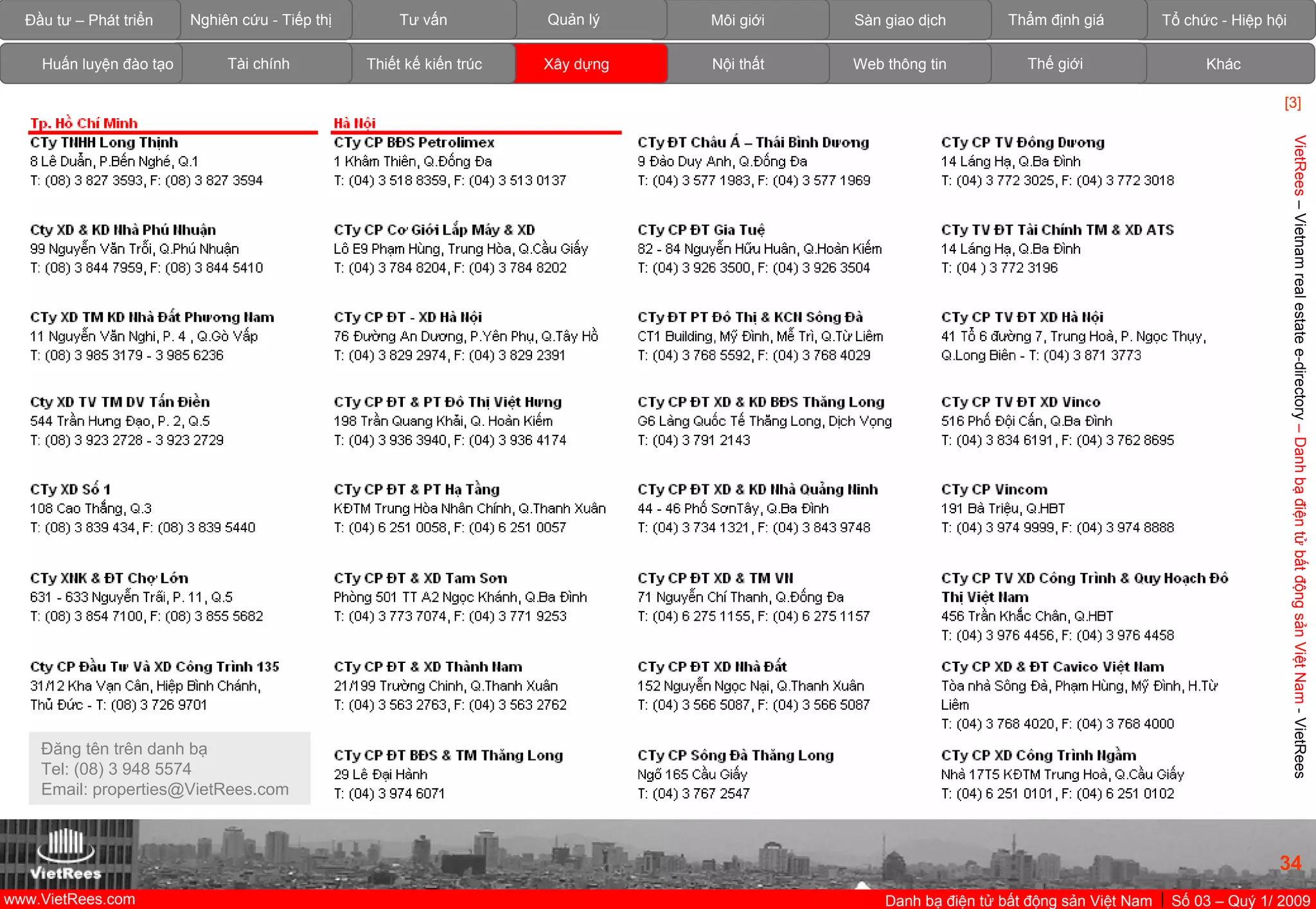The height and width of the screenshot is (909, 1316).
Task: Click CTy TV ĐT Tài Chính TM & XD ATS
Action: click(x=1058, y=230)
